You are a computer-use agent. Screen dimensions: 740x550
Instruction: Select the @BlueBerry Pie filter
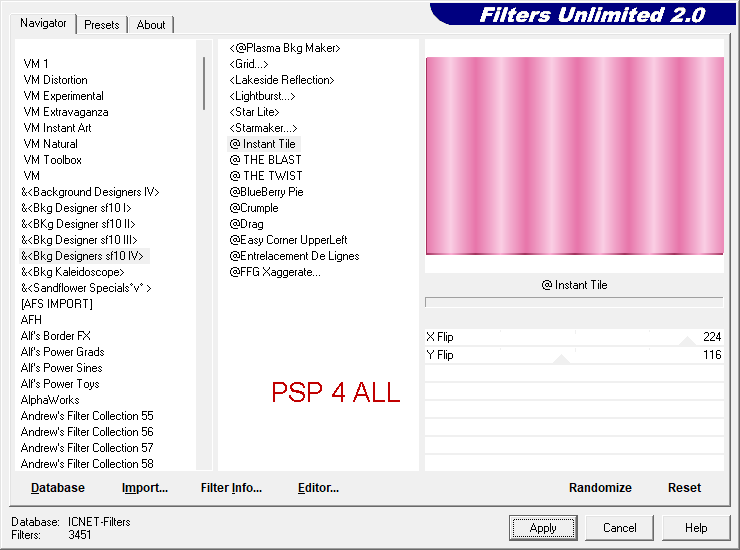(x=266, y=192)
